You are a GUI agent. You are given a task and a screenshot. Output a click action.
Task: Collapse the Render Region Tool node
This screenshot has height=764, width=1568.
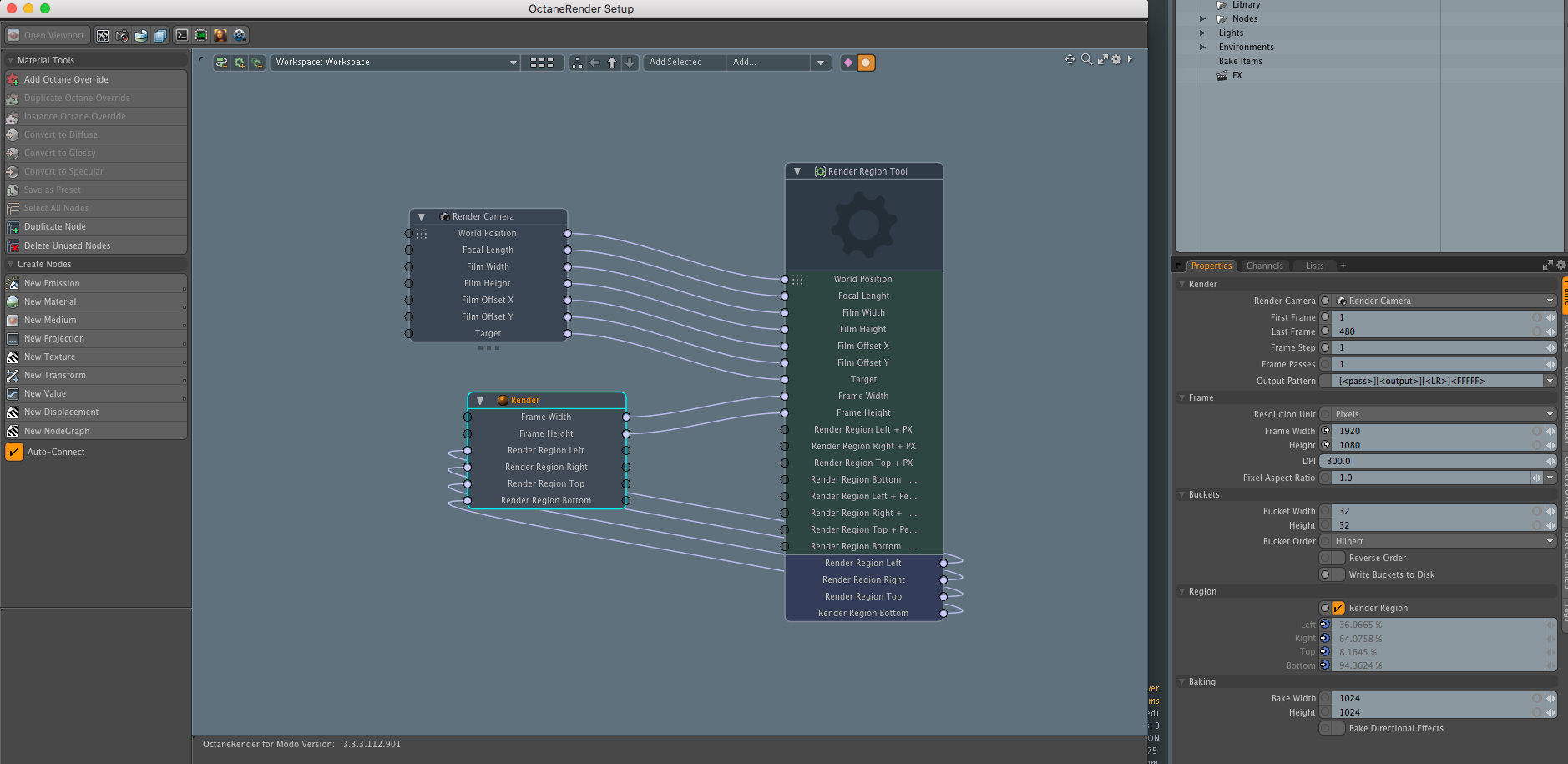797,171
